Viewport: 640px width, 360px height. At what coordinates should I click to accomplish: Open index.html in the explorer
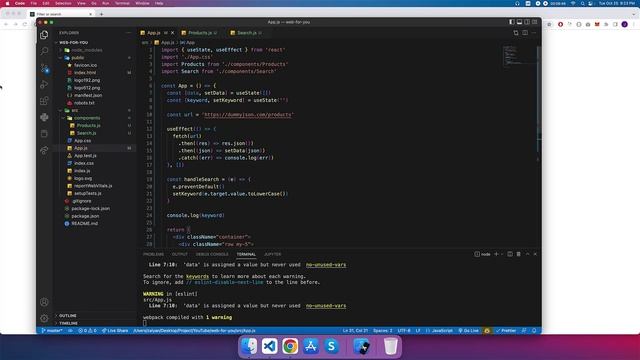85,73
